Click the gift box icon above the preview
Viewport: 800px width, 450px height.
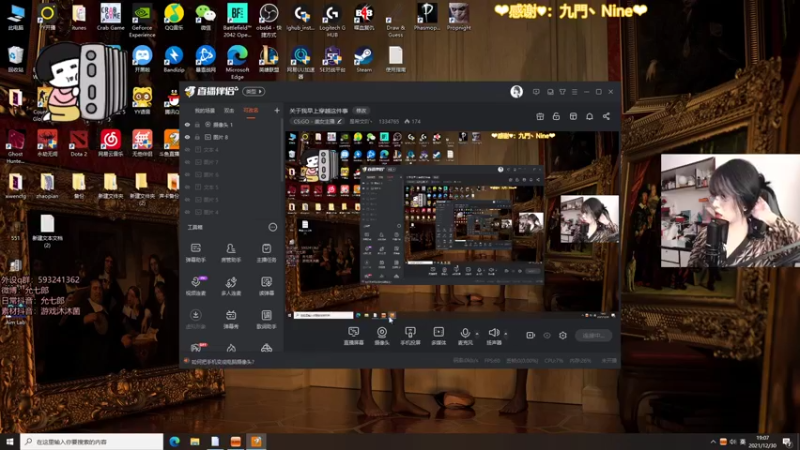540,116
